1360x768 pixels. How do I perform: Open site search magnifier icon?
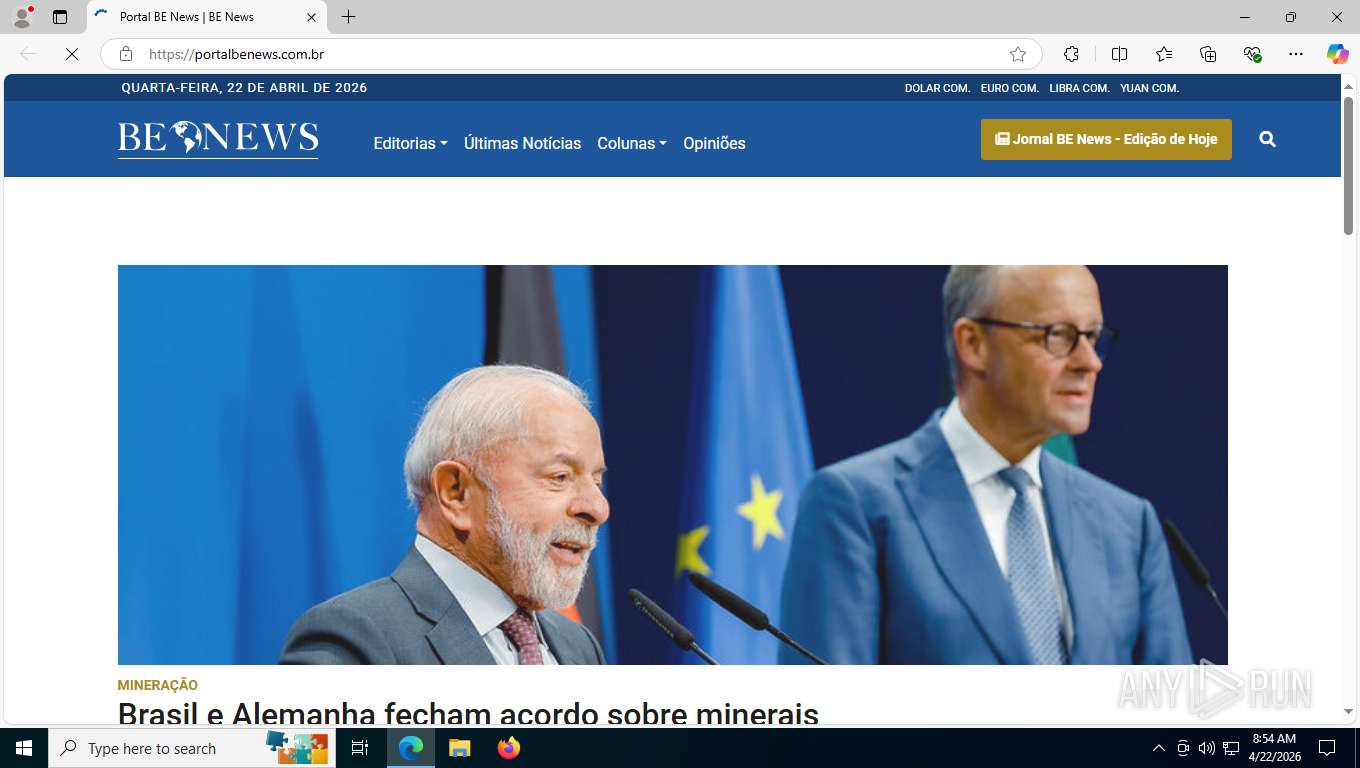(1267, 139)
